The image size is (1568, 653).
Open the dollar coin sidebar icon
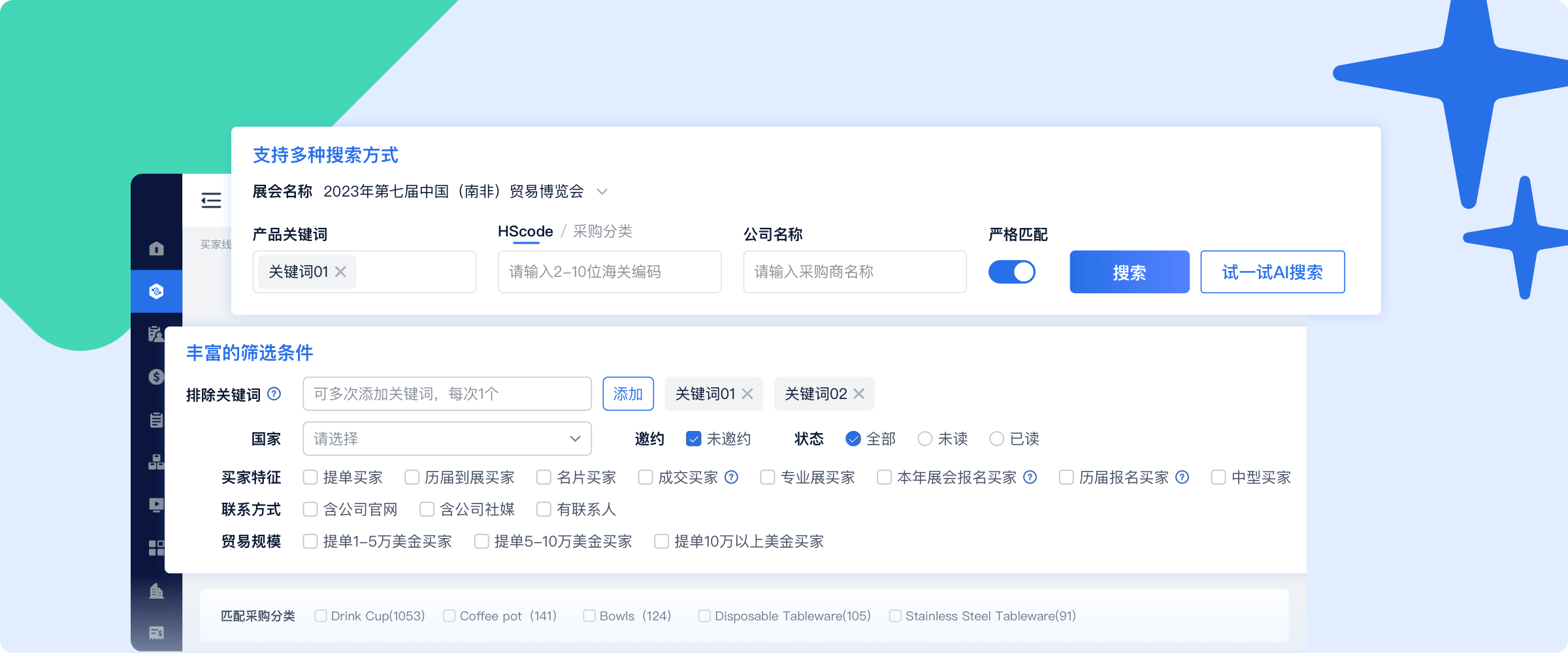(x=156, y=377)
